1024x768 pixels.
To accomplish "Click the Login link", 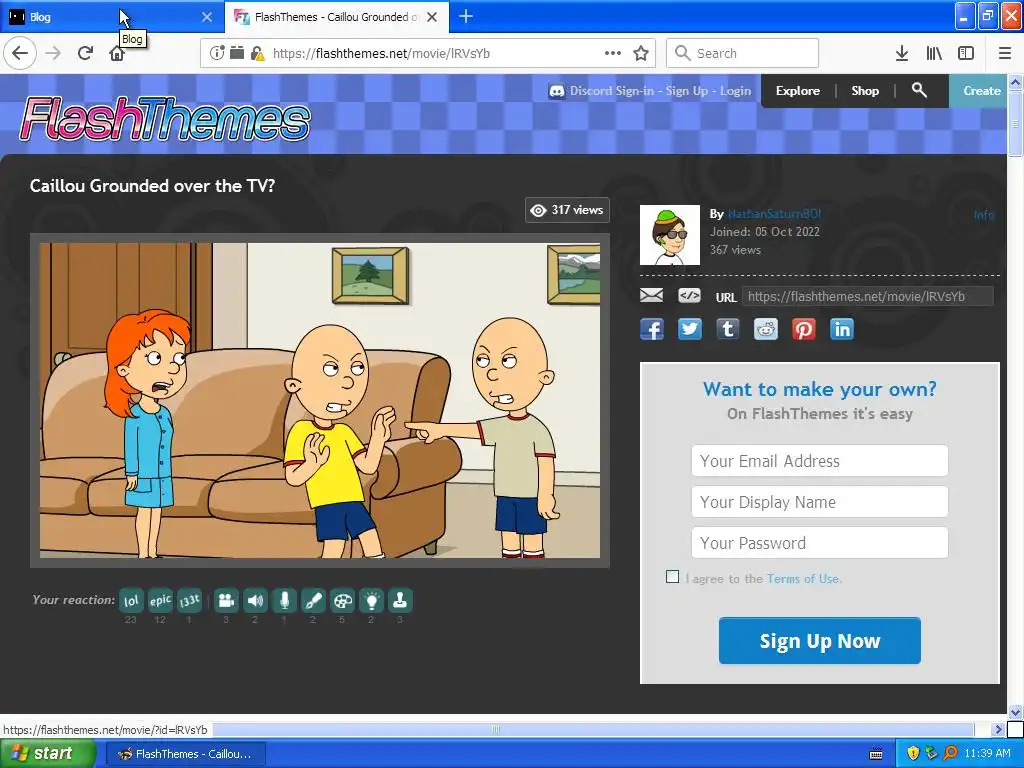I will (735, 91).
